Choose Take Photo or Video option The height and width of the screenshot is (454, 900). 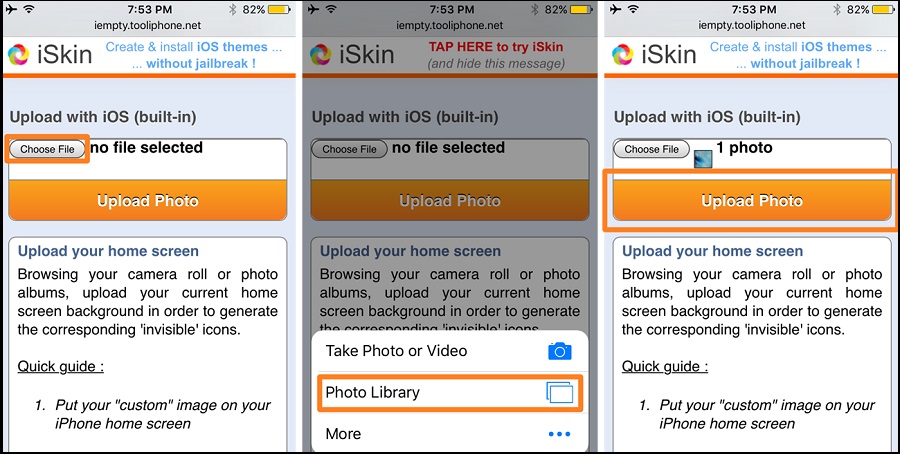[x=450, y=351]
